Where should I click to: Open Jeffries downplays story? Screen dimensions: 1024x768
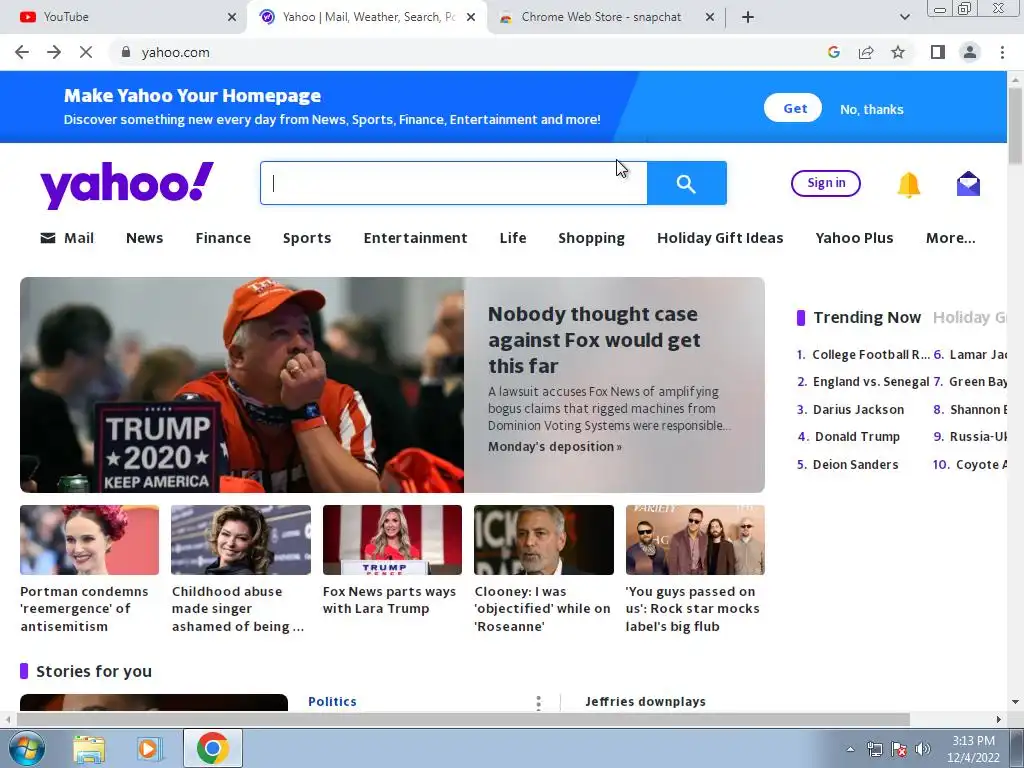pos(645,701)
